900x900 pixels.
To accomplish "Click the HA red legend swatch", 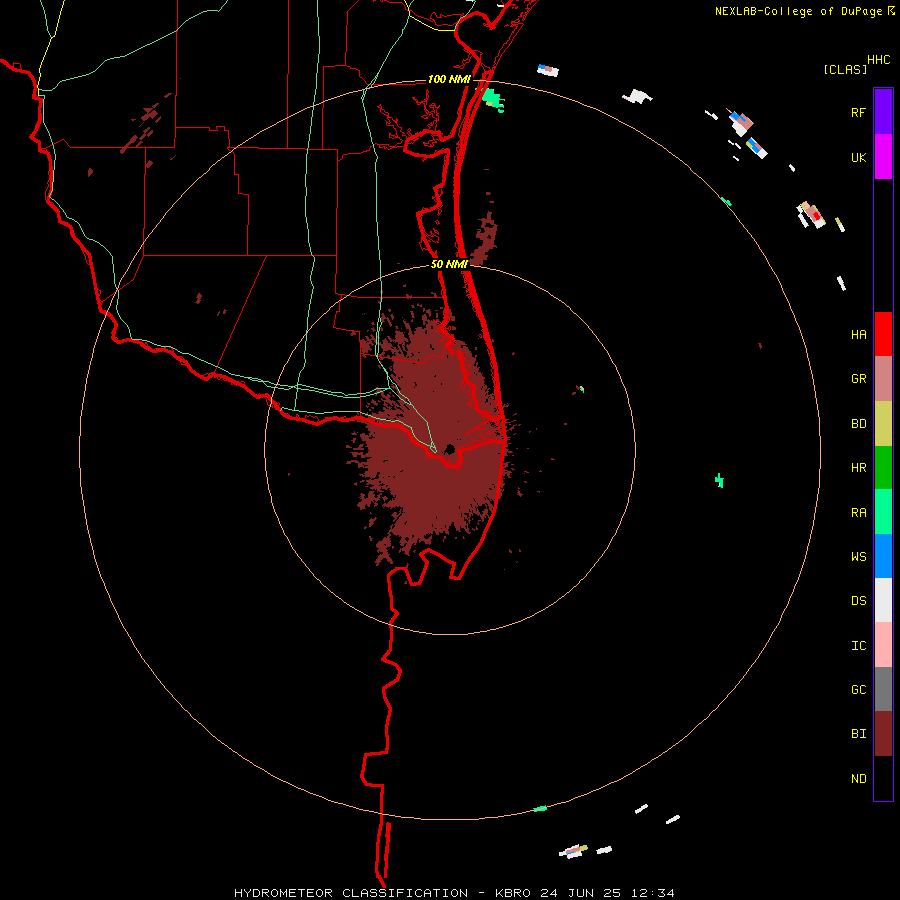I will pos(883,334).
